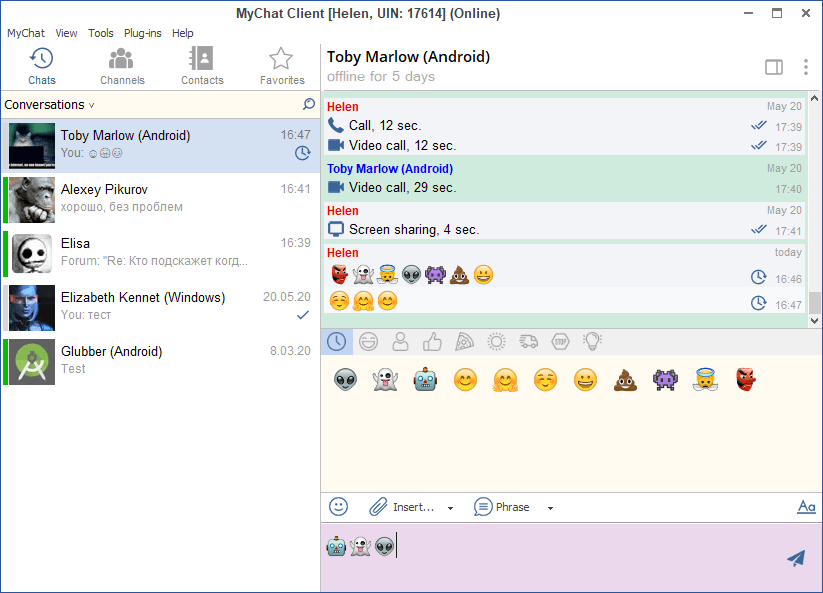Viewport: 823px width, 593px height.
Task: Select the thumbs-up gestures emoji category
Action: [432, 342]
